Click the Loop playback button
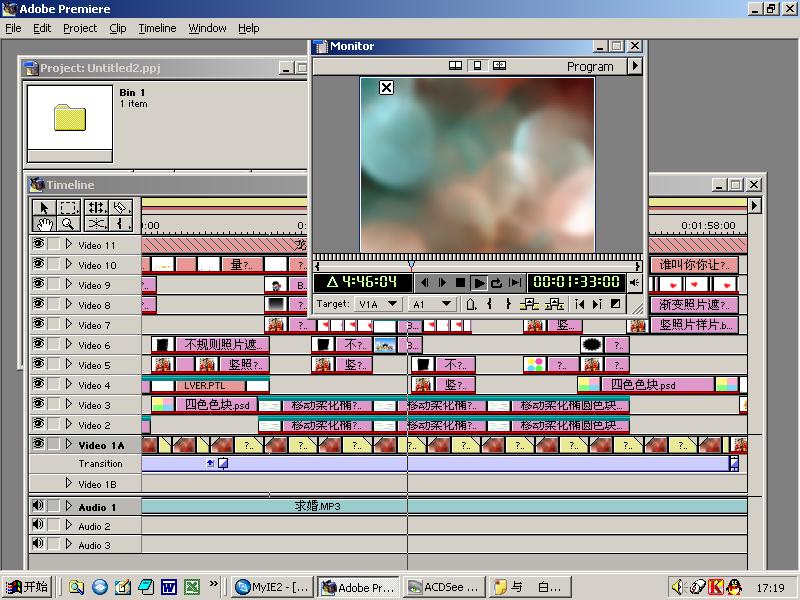The image size is (800, 600). (x=496, y=282)
